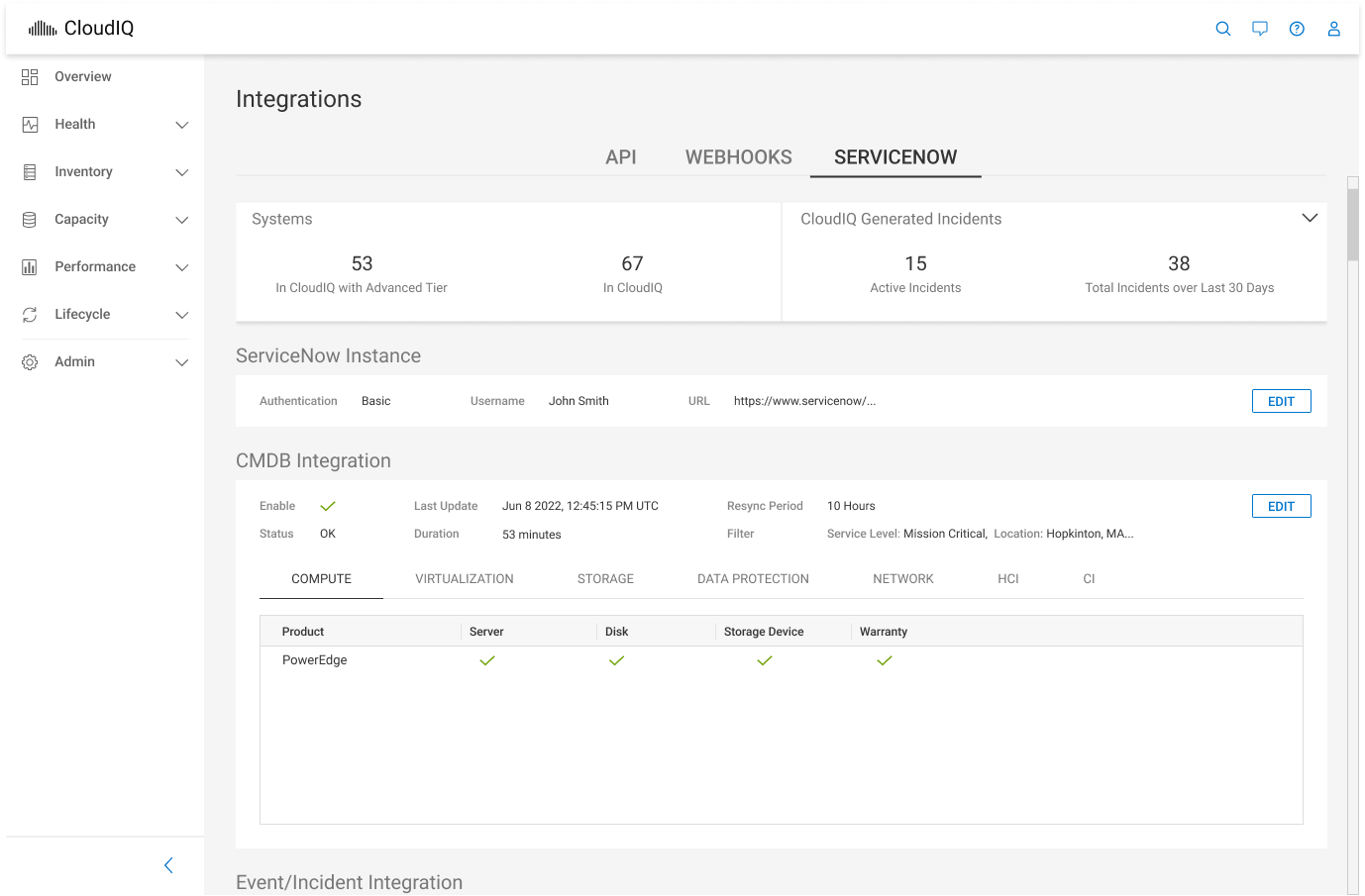Click the John Smith username value
Screen dimensions: 1365x896
click(x=578, y=401)
